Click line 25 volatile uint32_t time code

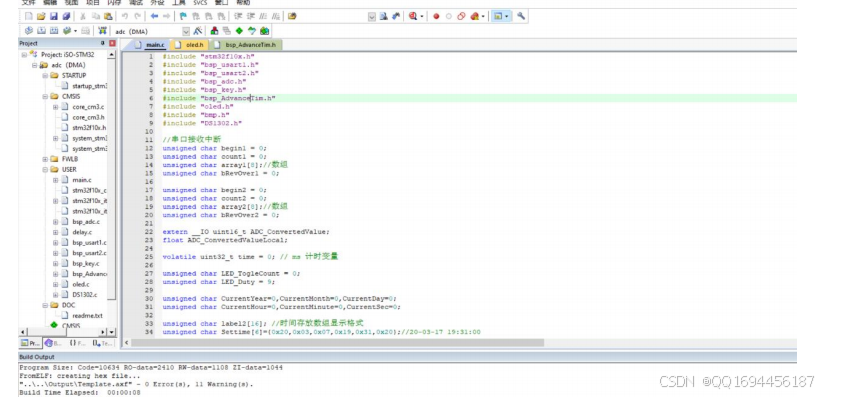click(250, 257)
